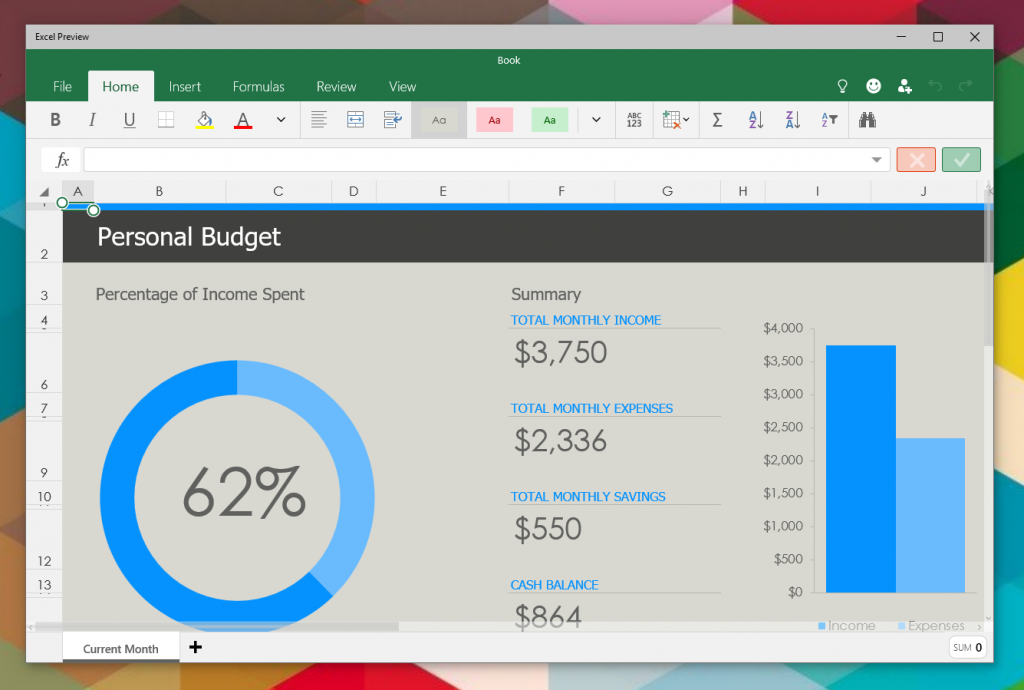Select the Current Month sheet tab
1024x690 pixels.
click(x=120, y=648)
